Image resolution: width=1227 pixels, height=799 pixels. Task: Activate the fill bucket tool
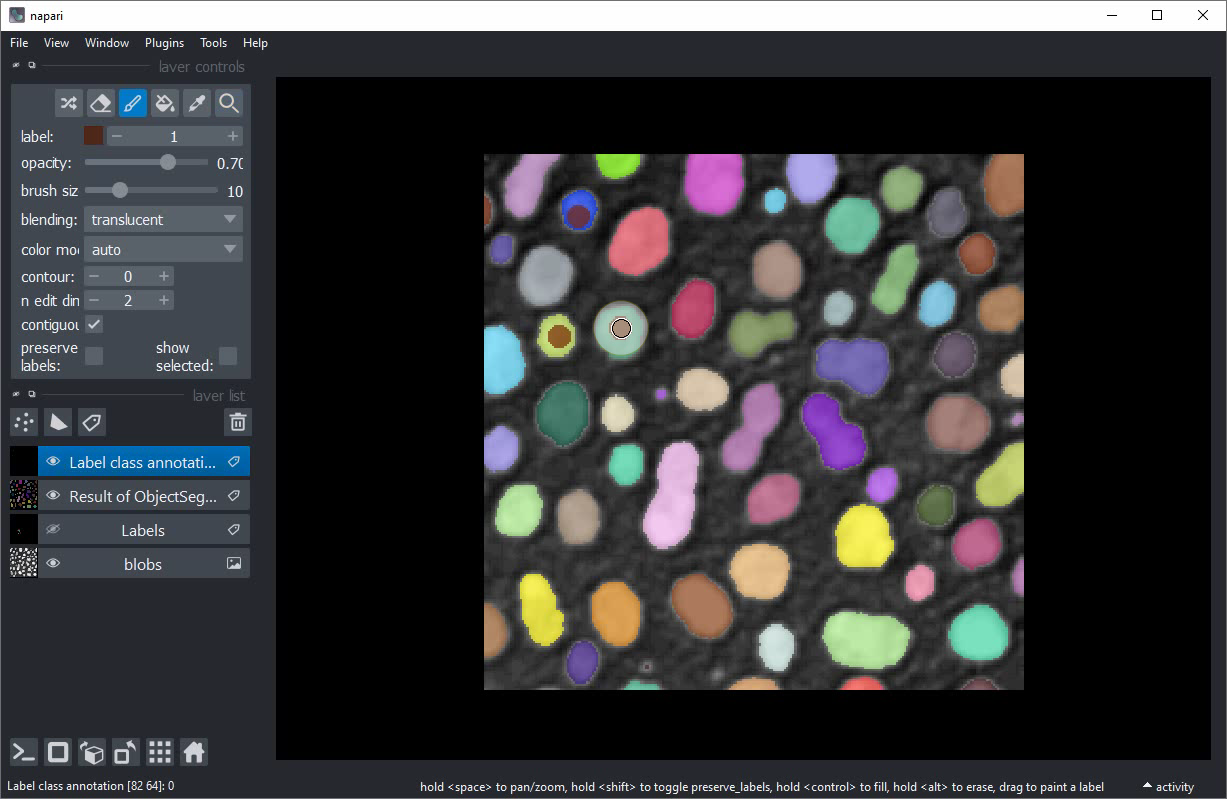pyautogui.click(x=165, y=103)
